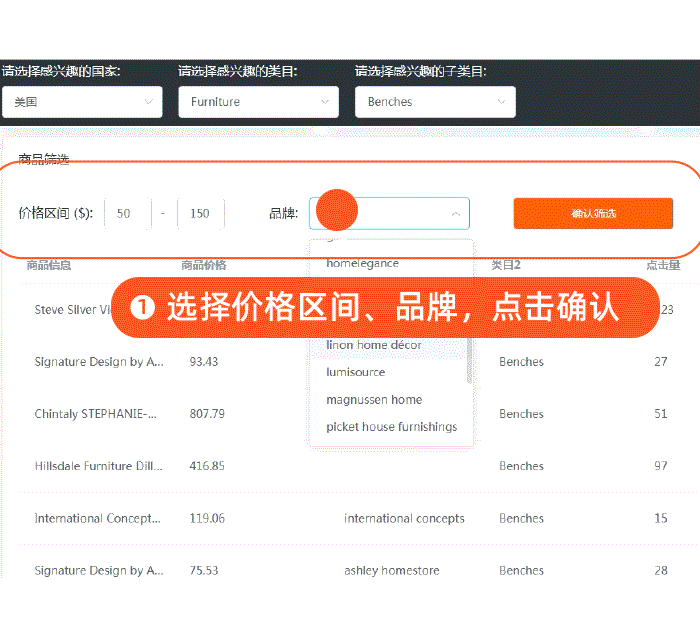Click the price 416.85
Screen dimensions: 700x640
tap(207, 466)
